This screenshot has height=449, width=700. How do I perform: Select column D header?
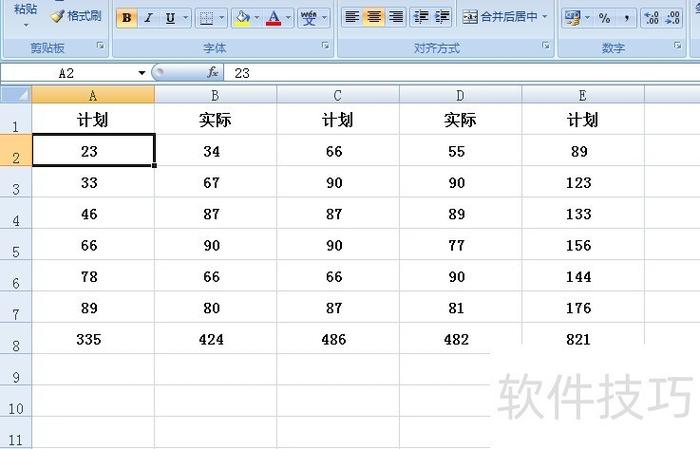460,95
